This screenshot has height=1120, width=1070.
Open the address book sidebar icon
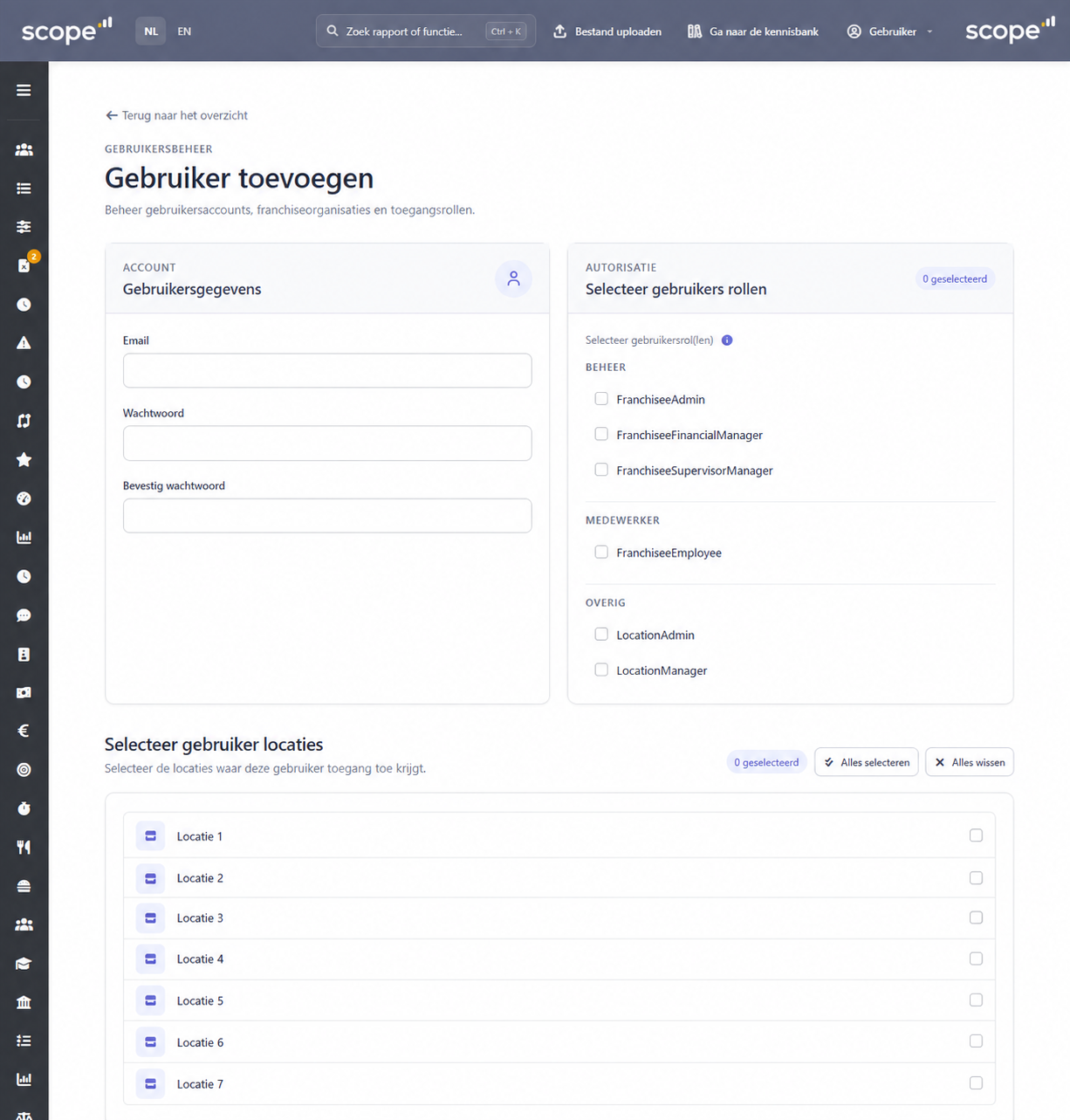24,654
